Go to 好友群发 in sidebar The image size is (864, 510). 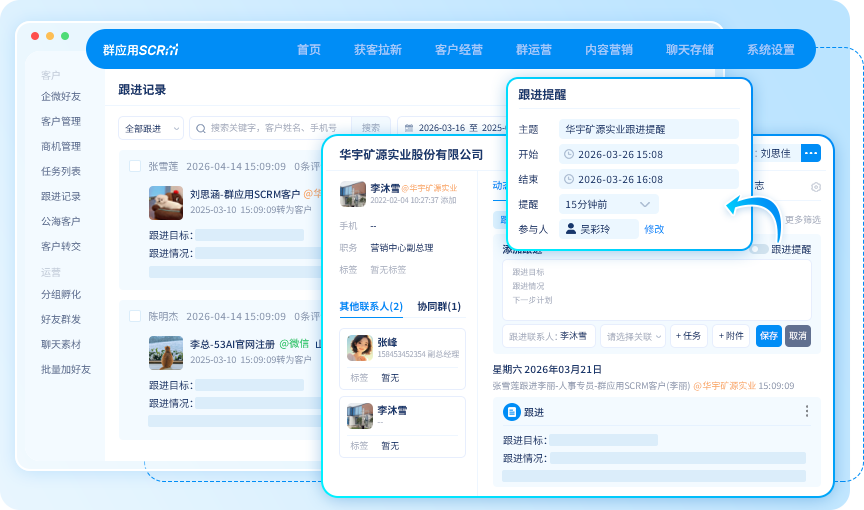tap(61, 319)
